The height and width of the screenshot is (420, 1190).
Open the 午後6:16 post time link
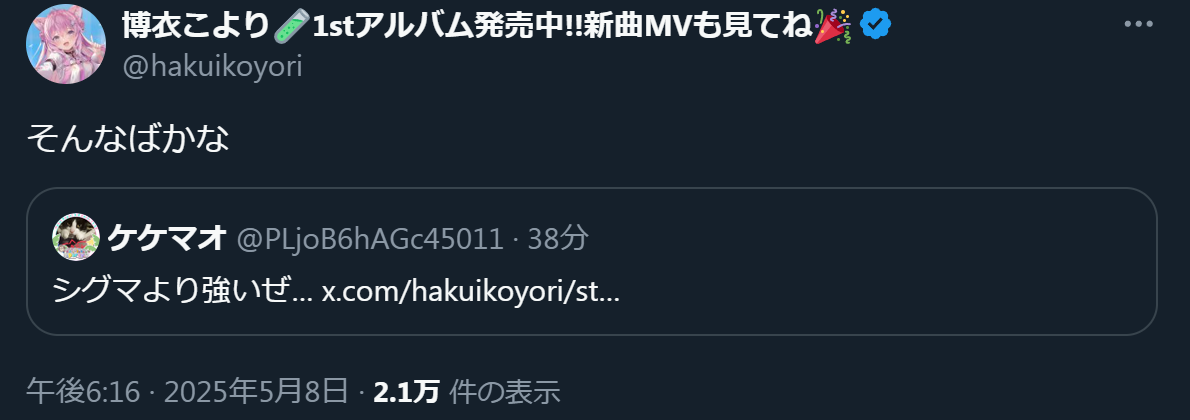[x=83, y=392]
